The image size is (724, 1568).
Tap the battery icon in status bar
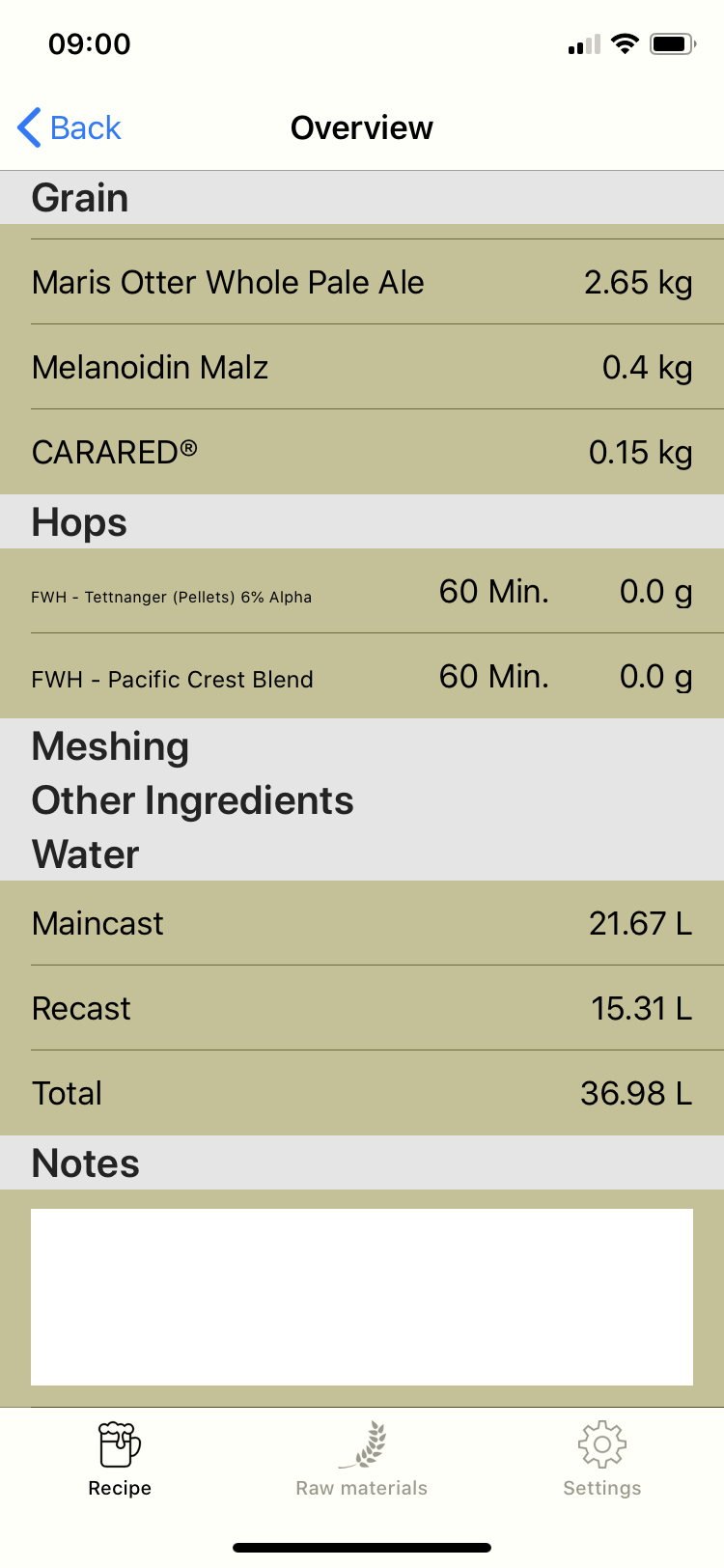tap(672, 44)
